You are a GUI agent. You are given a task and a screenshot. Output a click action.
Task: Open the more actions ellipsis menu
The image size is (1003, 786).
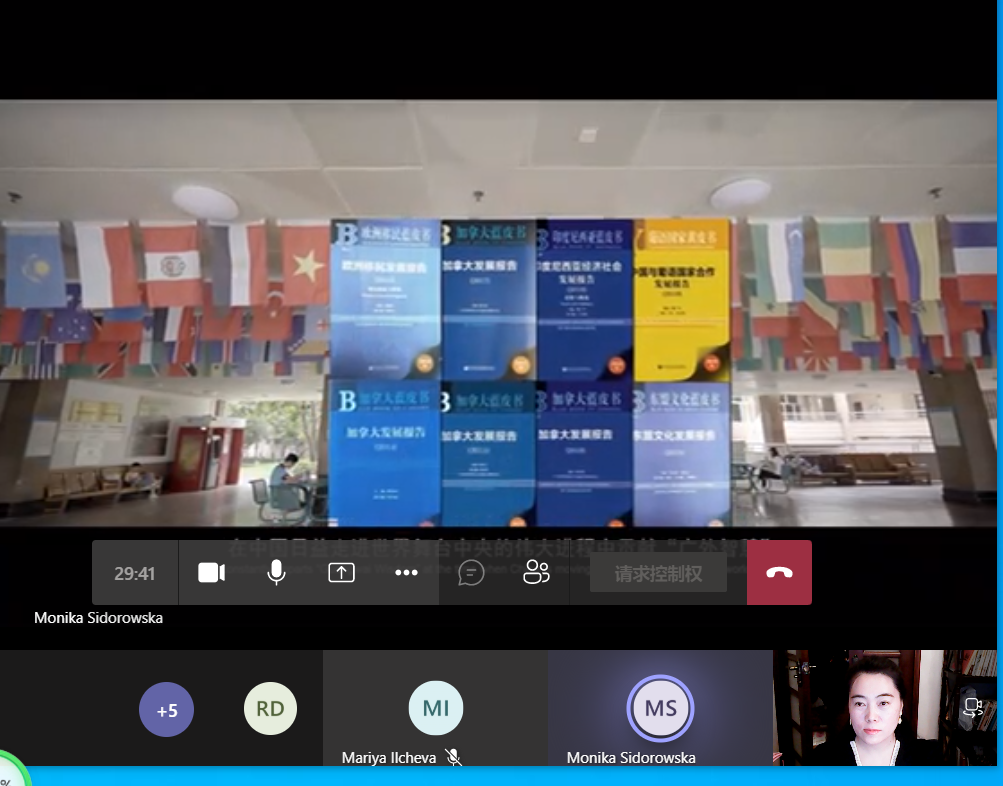[x=406, y=573]
